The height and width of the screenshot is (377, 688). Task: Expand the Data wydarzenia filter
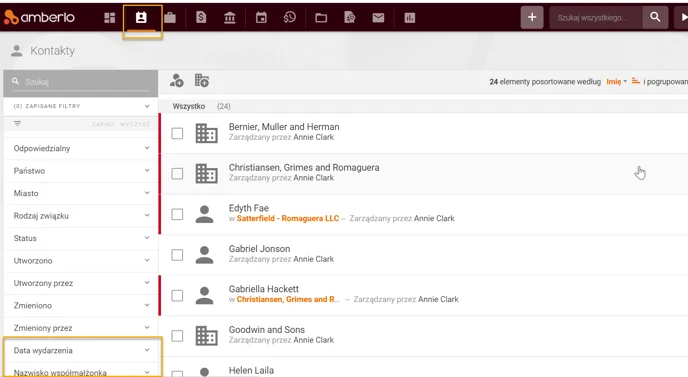(x=81, y=350)
